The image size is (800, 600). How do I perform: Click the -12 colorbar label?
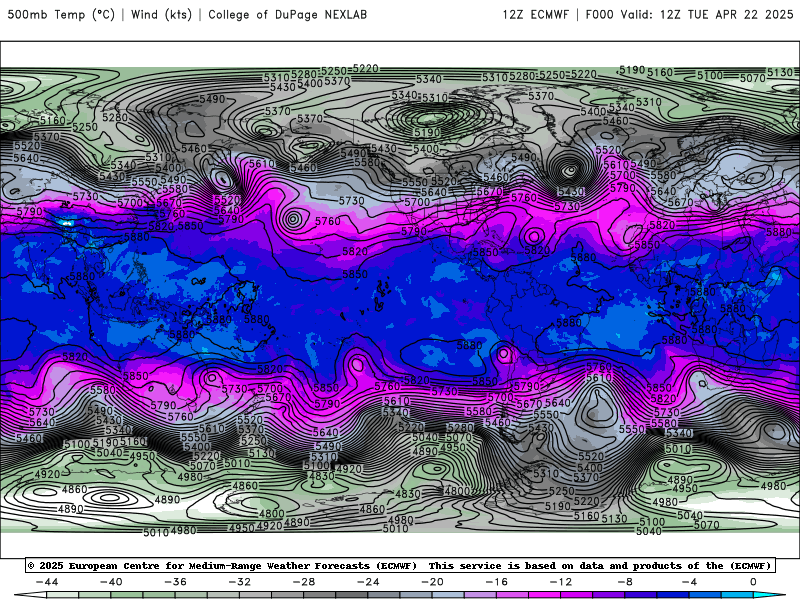(x=561, y=582)
